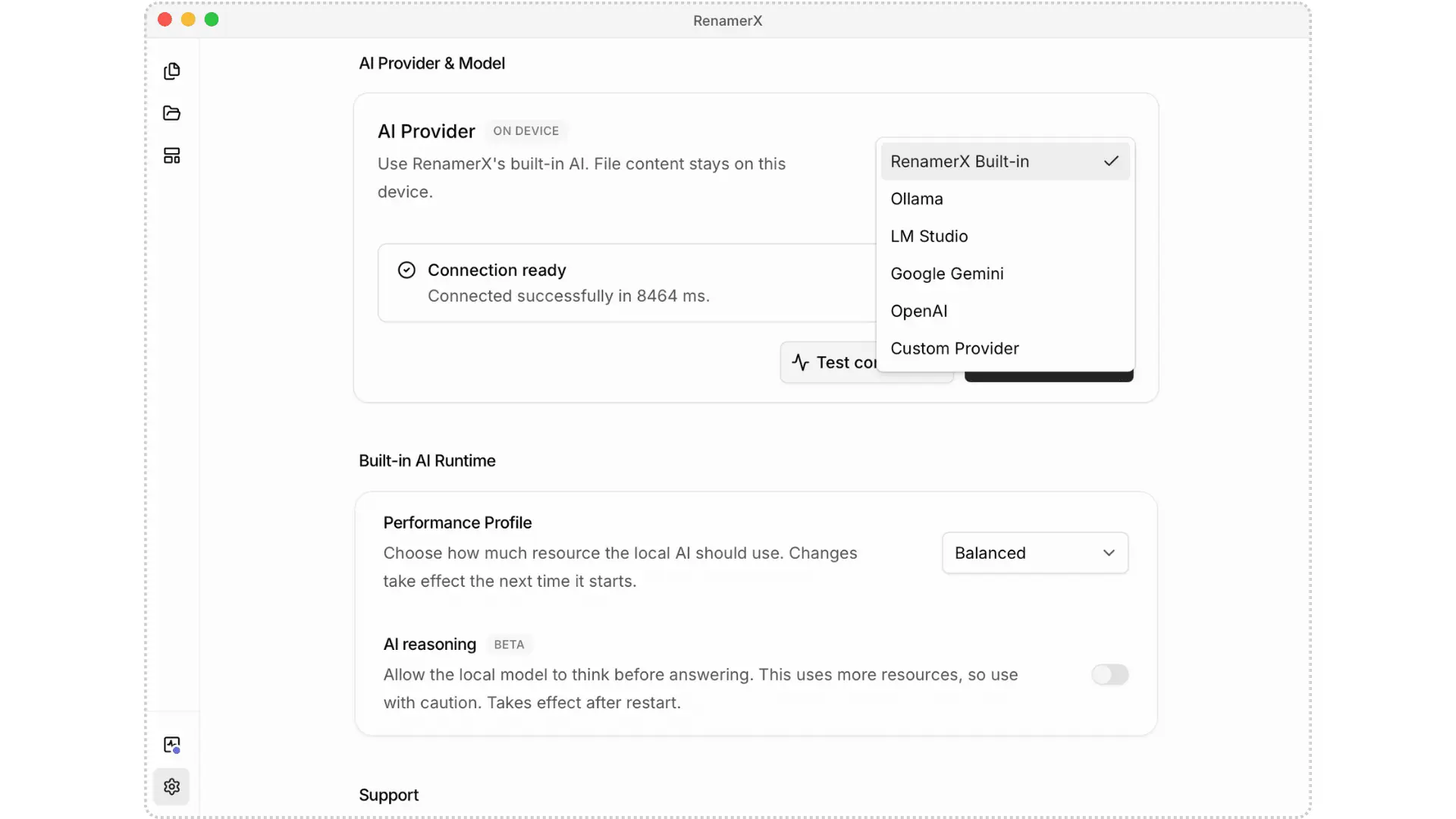This screenshot has height=819, width=1456.
Task: Minimize the window with the yellow button
Action: tap(188, 20)
